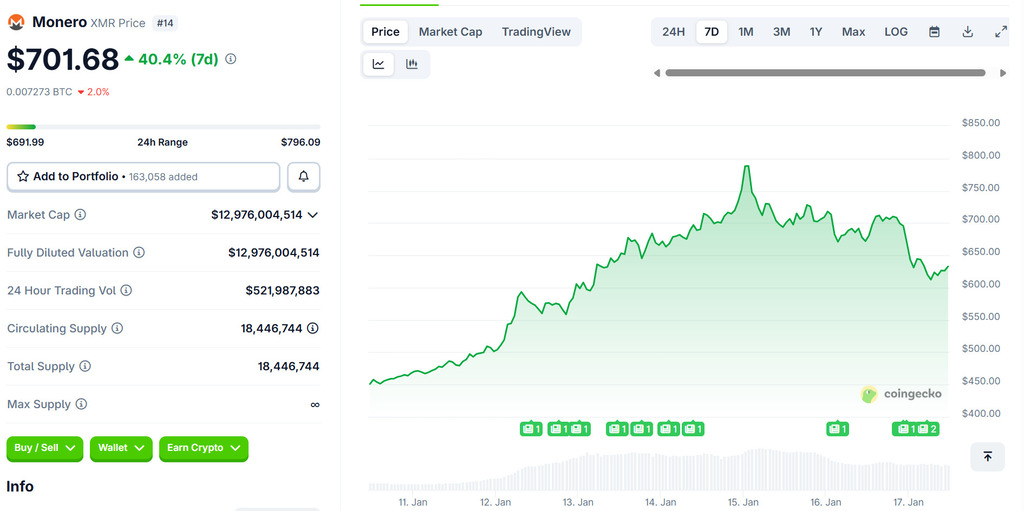
Task: Click the news marker under 16. Jan
Action: [x=837, y=429]
